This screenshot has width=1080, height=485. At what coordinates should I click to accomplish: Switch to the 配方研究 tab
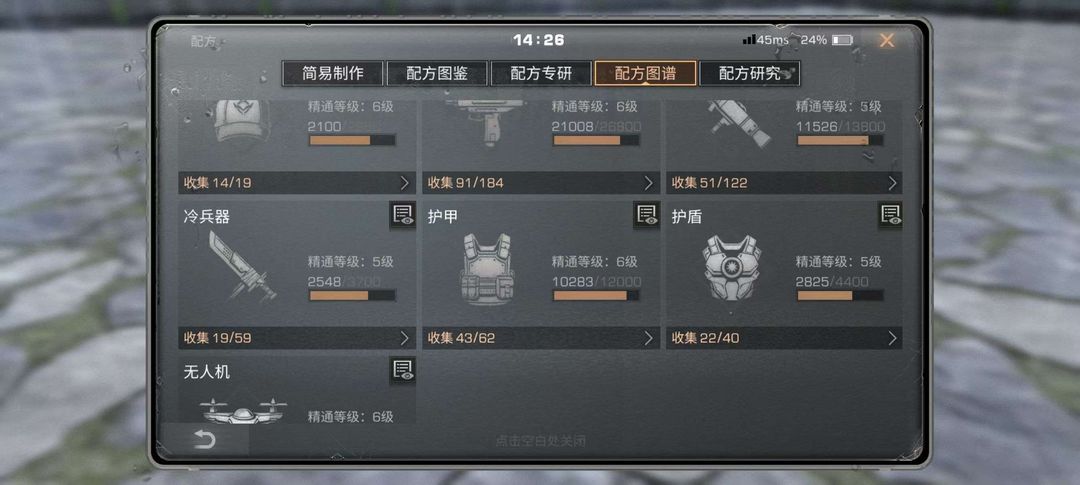tap(749, 74)
